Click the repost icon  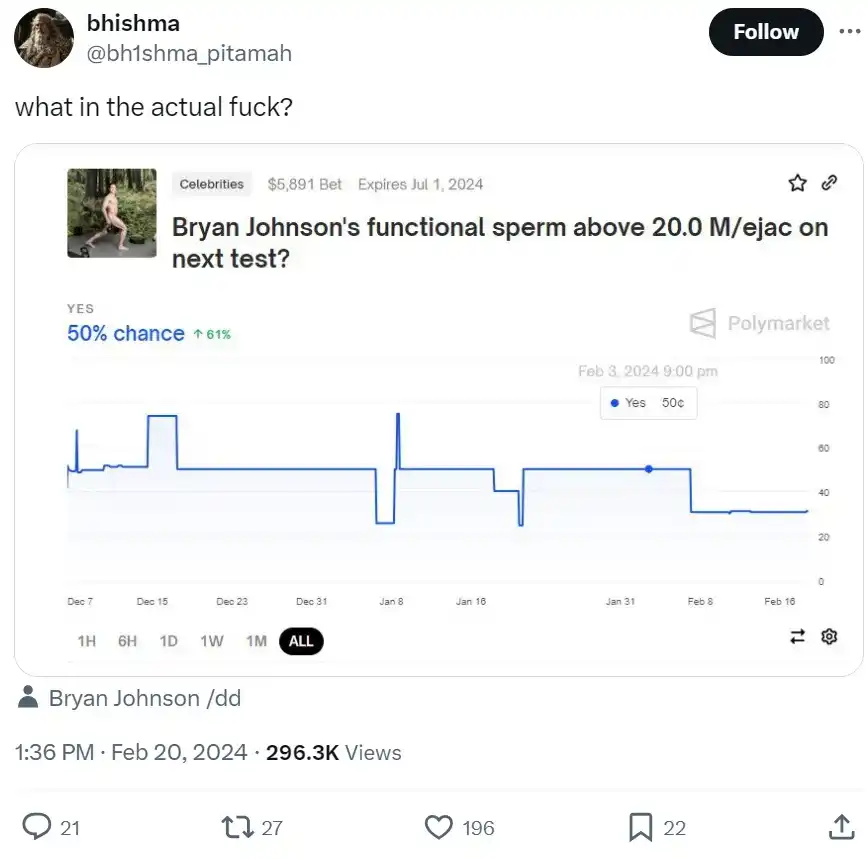coord(236,827)
